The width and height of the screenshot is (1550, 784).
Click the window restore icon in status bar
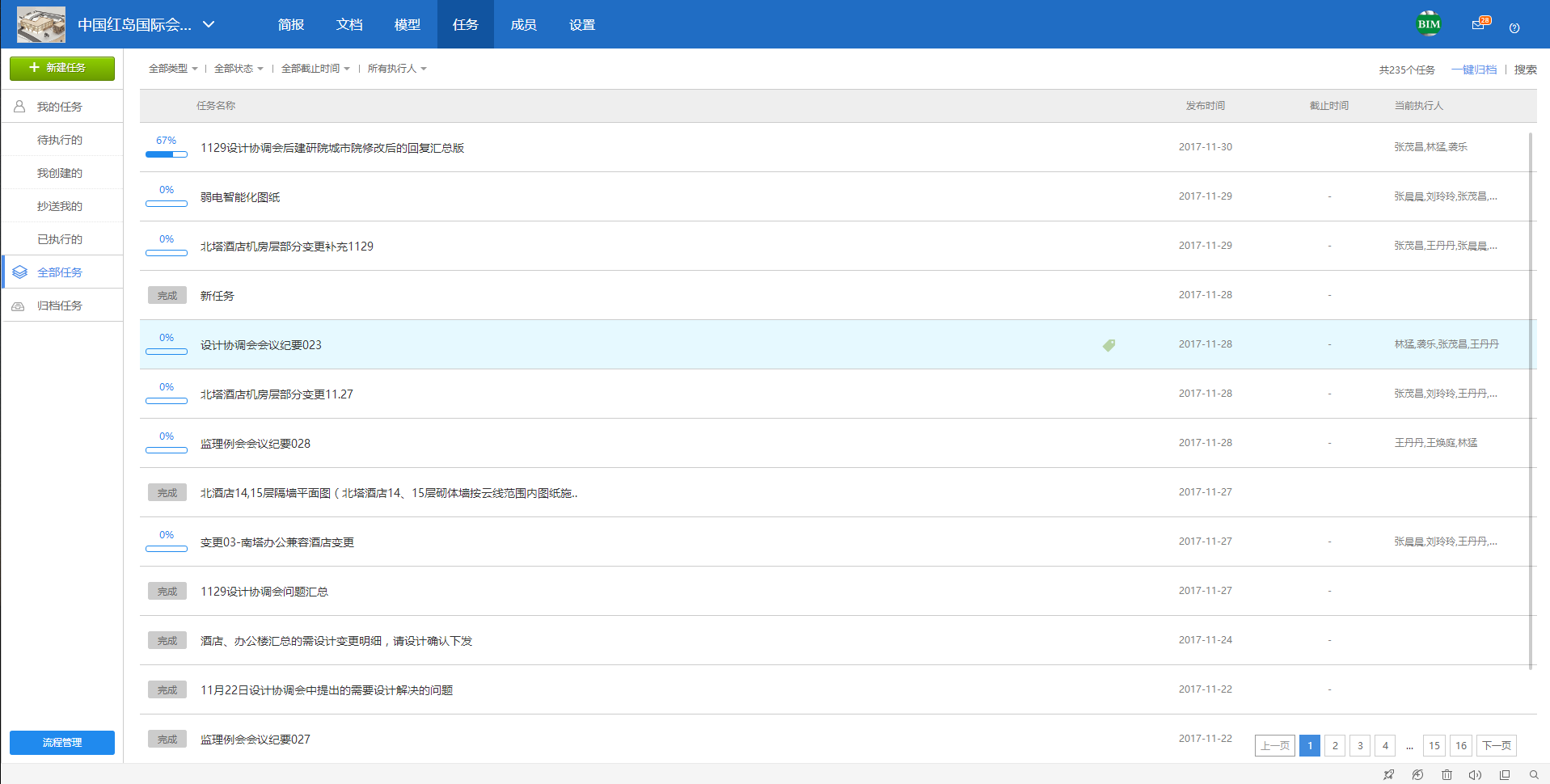[1504, 774]
